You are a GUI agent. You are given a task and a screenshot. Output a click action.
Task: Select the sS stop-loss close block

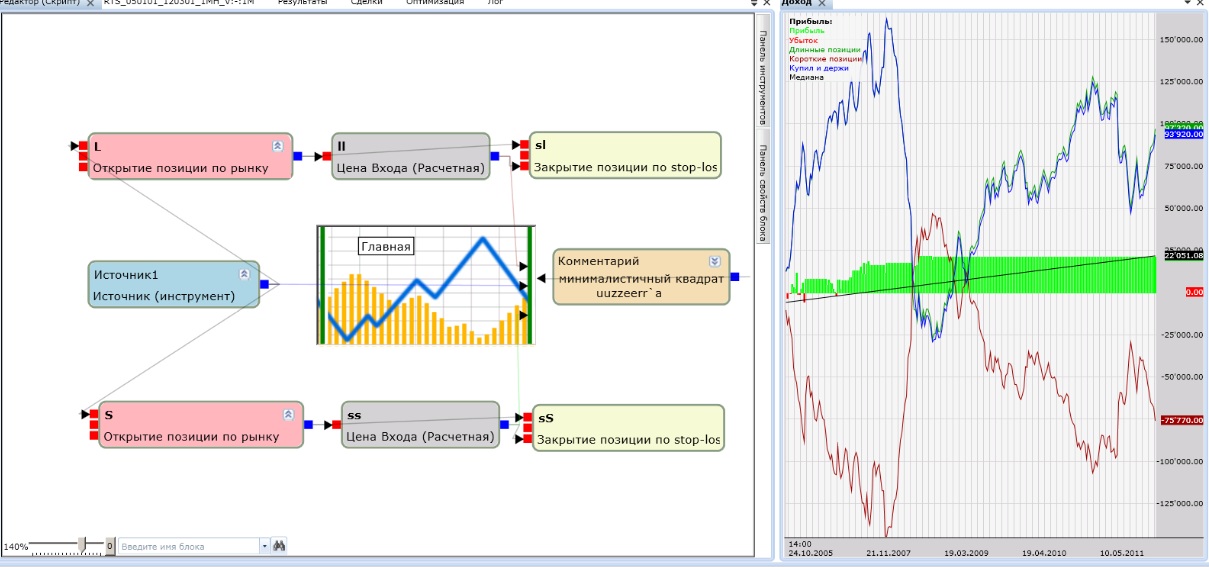(x=626, y=429)
